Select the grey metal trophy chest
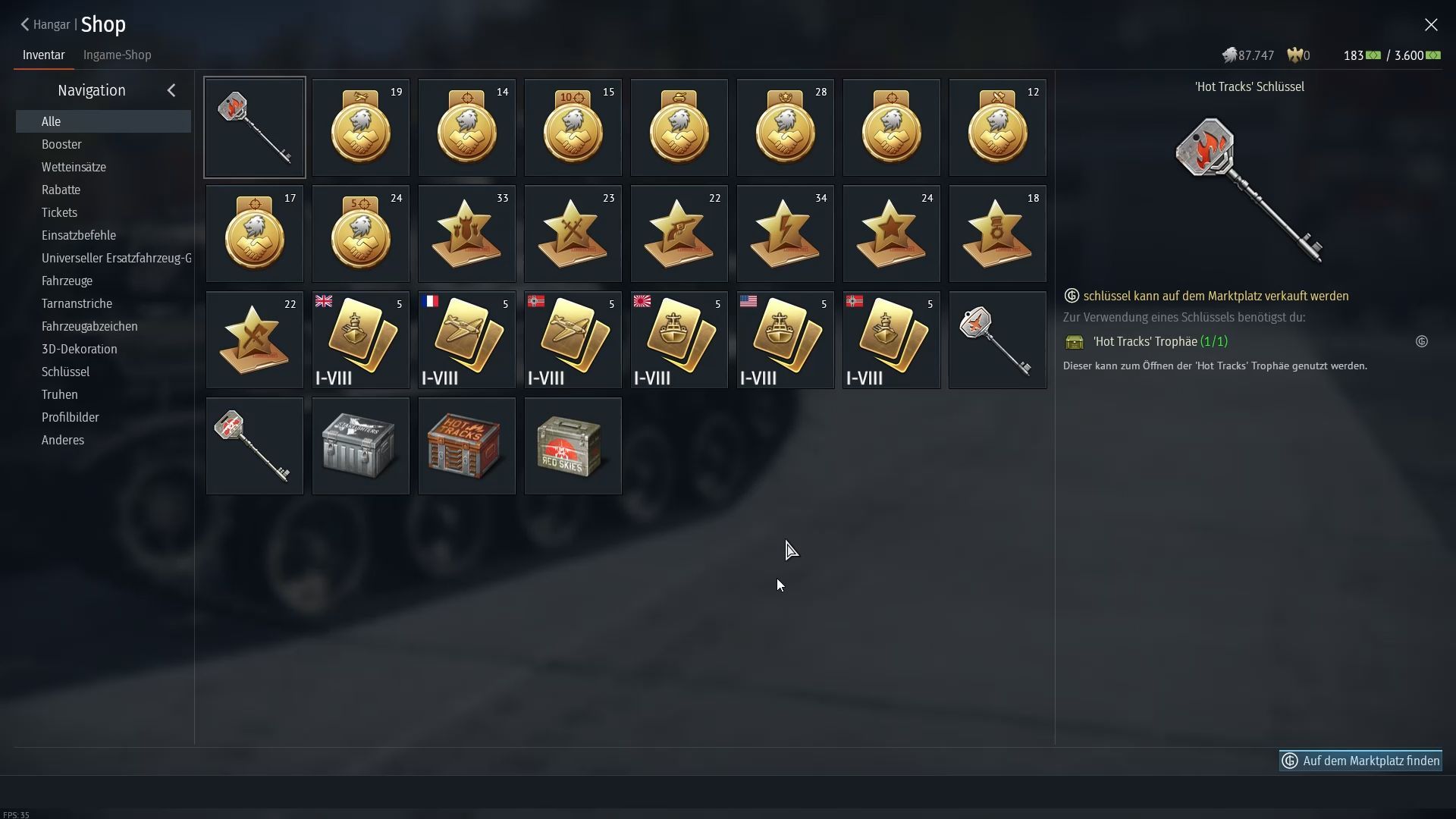The width and height of the screenshot is (1456, 819). [360, 446]
